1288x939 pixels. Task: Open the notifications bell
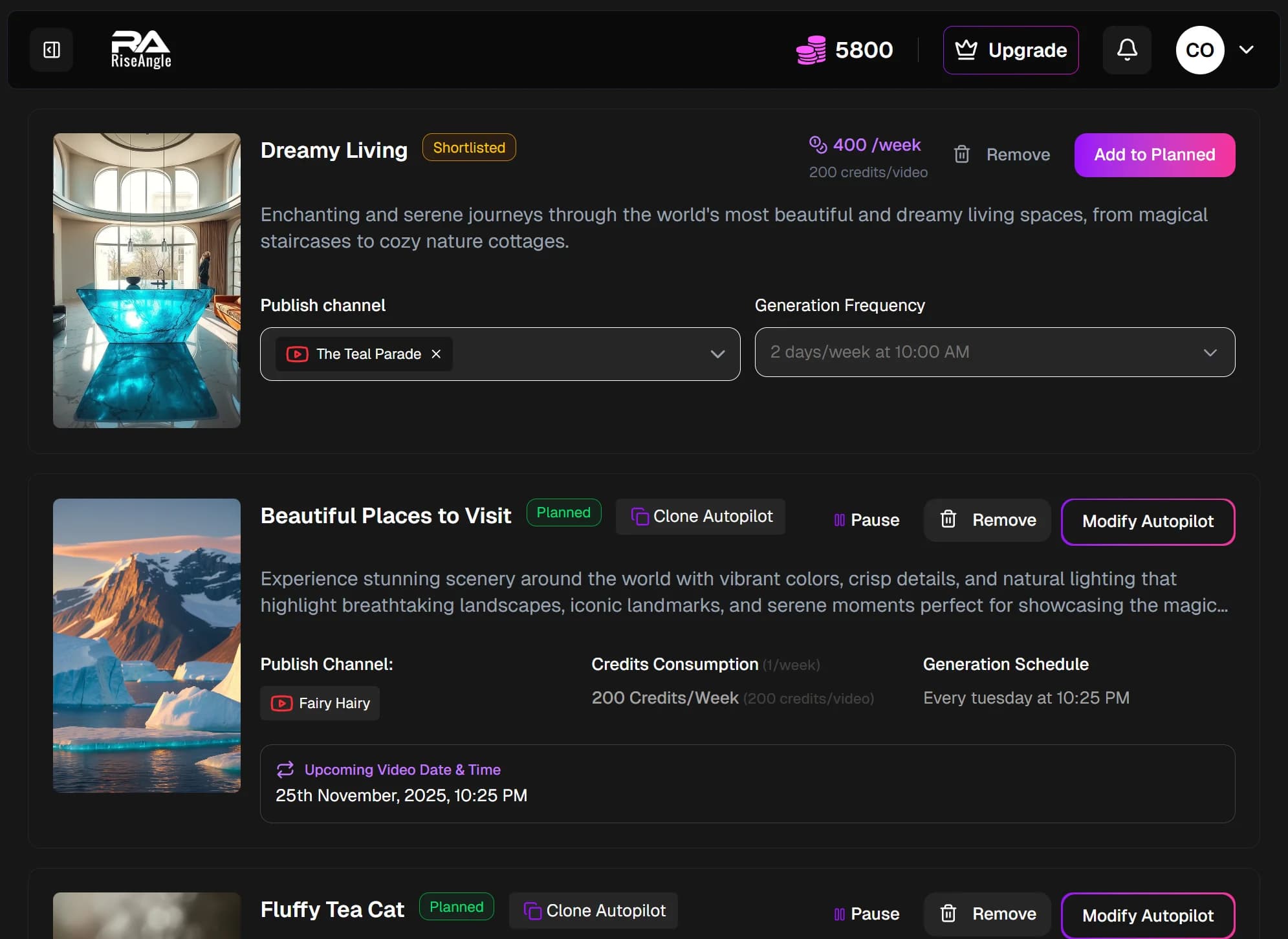[x=1127, y=50]
